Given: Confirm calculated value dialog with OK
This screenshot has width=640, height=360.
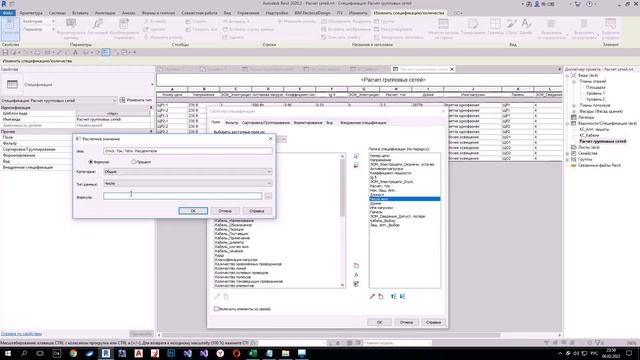Looking at the screenshot, I should [x=193, y=211].
